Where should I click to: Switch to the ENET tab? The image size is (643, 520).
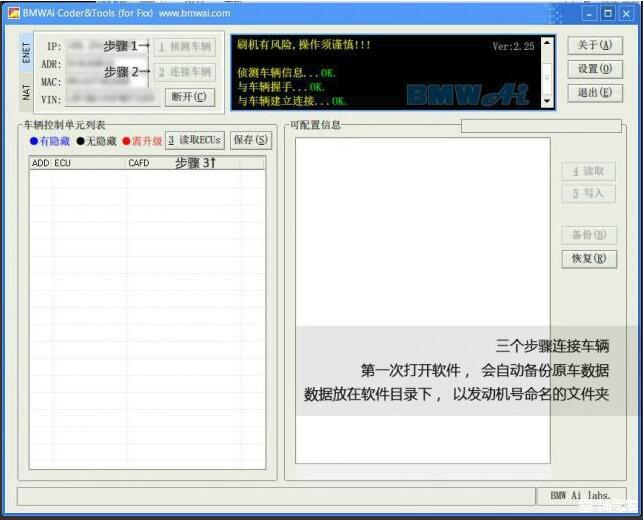click(26, 53)
